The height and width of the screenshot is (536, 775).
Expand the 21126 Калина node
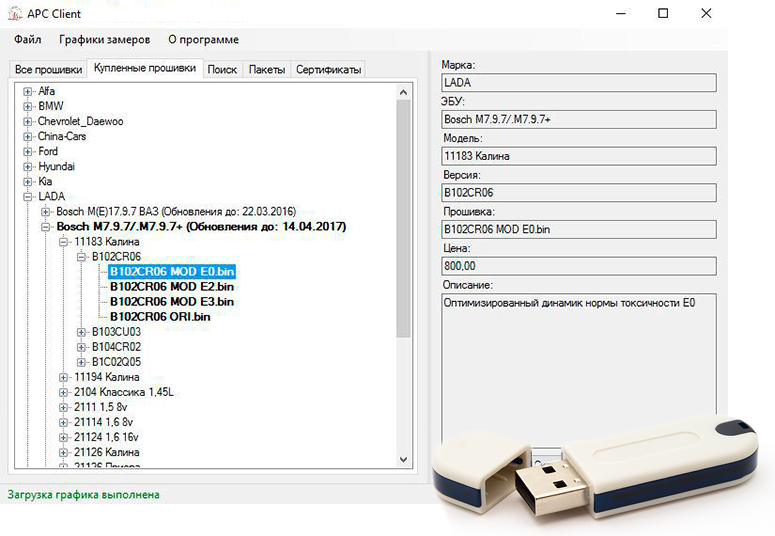click(63, 453)
